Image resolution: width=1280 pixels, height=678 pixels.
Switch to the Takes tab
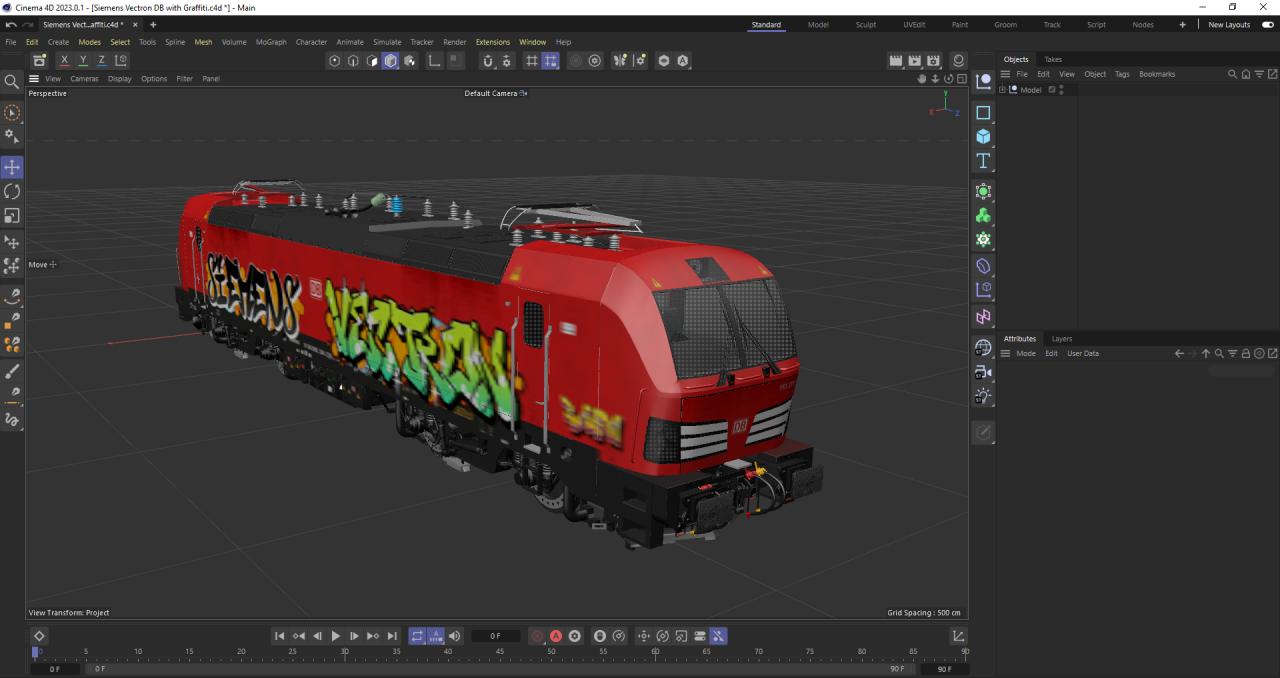click(1053, 59)
